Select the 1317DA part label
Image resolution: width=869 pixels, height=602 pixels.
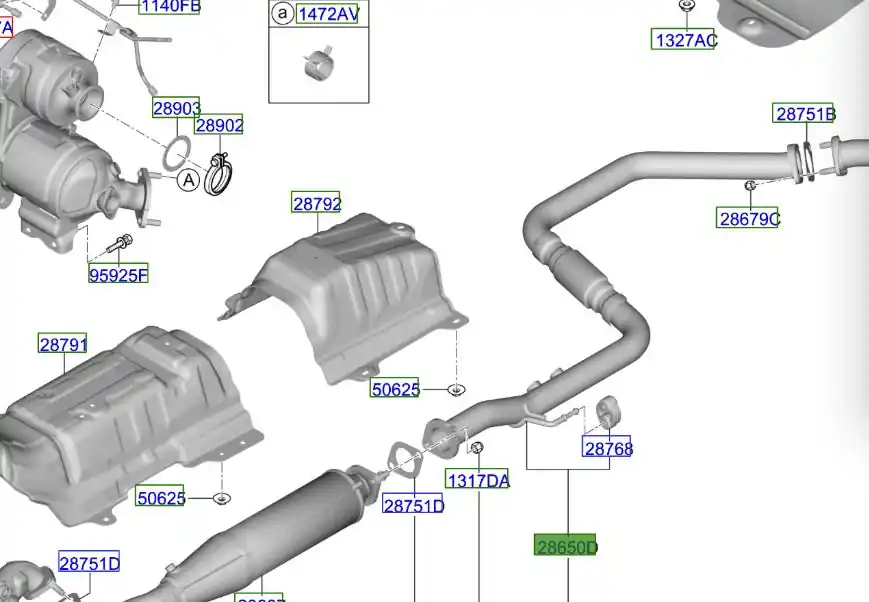[478, 480]
